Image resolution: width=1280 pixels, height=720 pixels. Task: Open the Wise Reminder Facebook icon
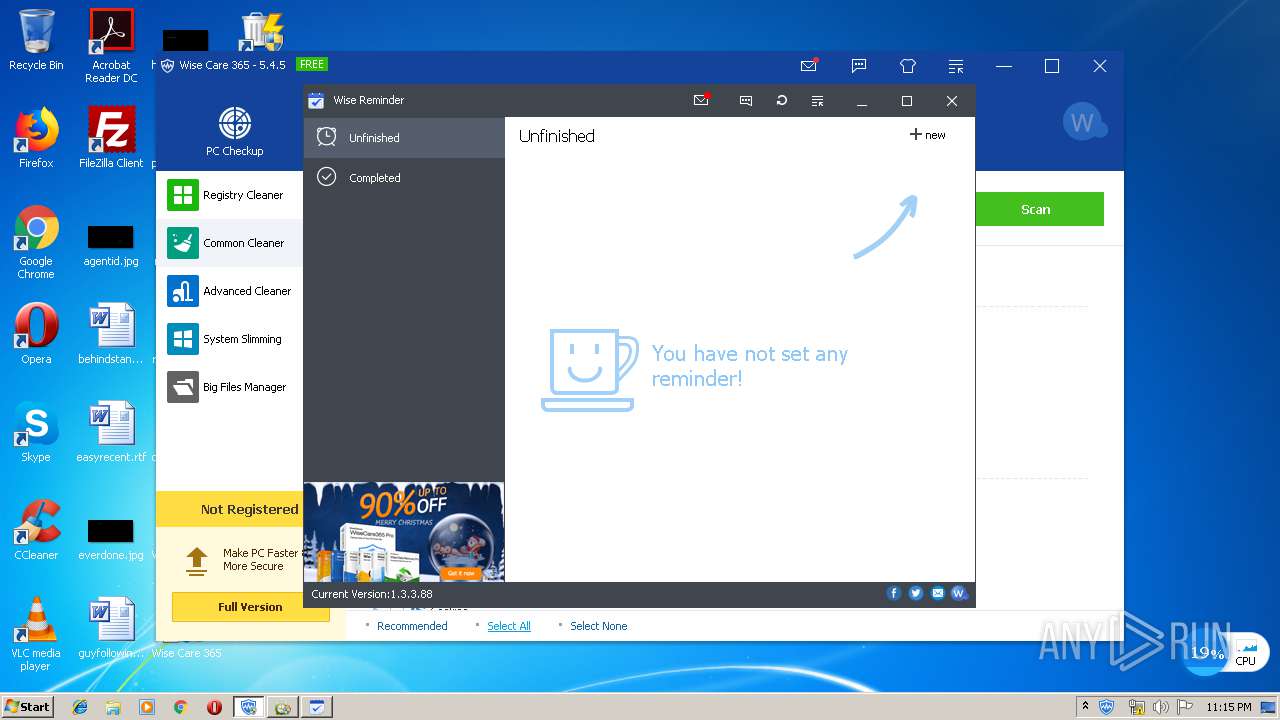point(894,593)
